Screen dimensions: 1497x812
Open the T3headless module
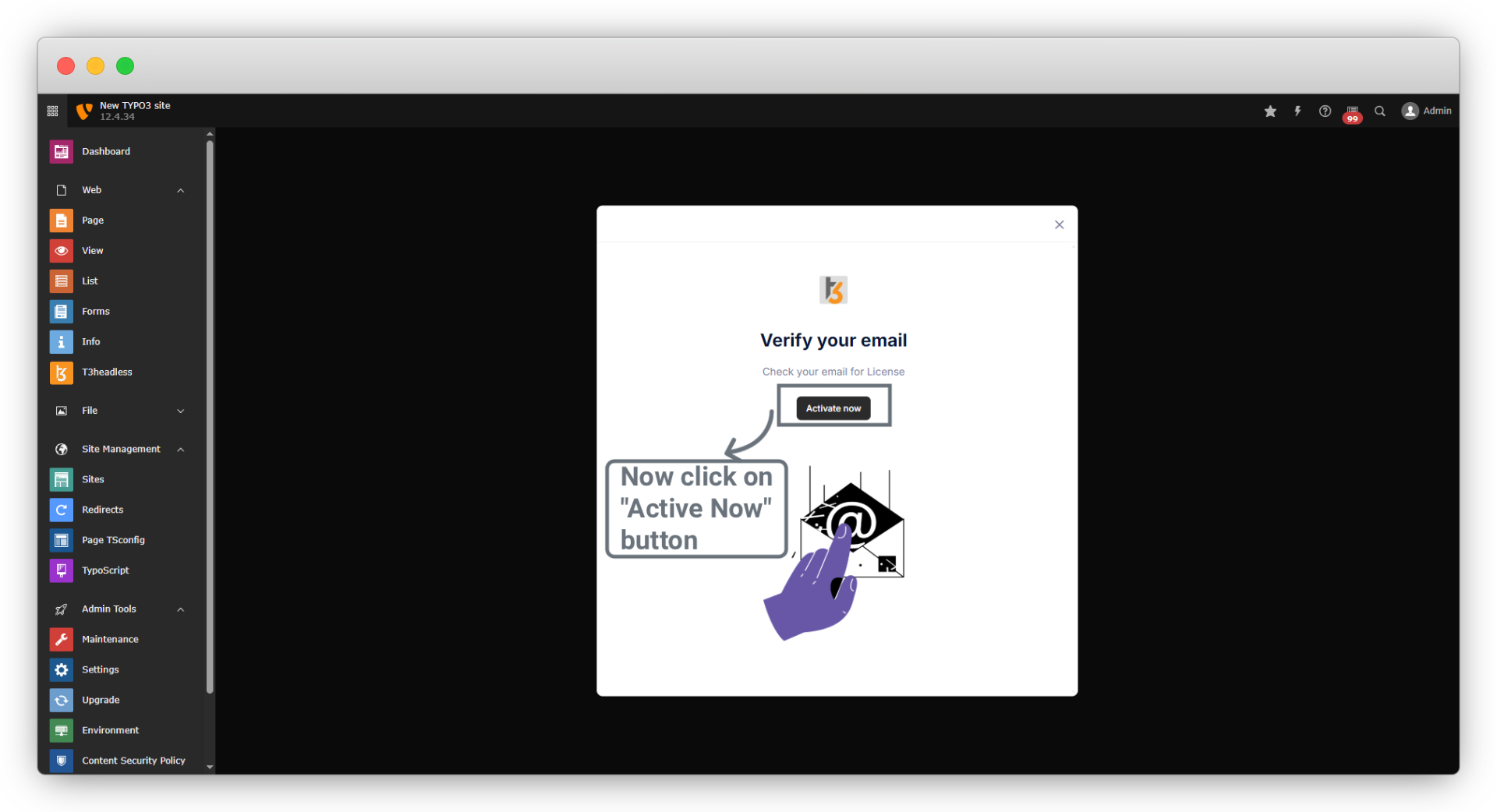tap(107, 372)
